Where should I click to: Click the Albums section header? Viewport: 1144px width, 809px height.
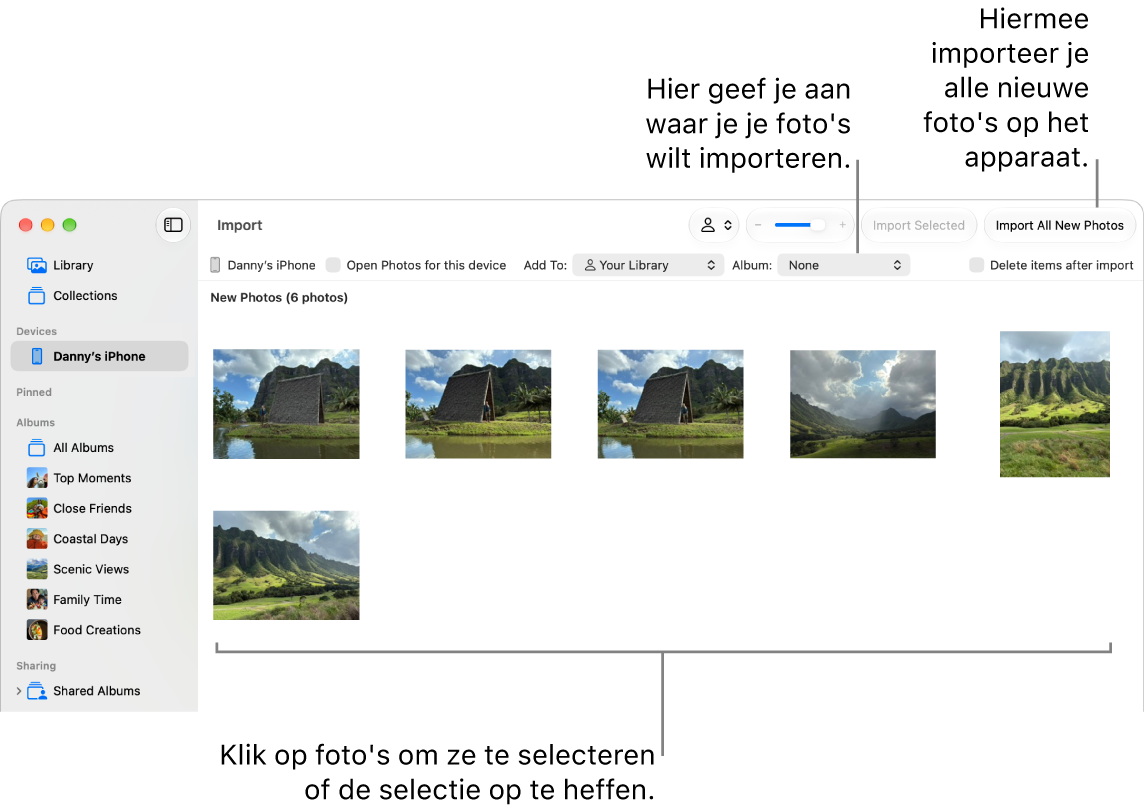click(36, 422)
